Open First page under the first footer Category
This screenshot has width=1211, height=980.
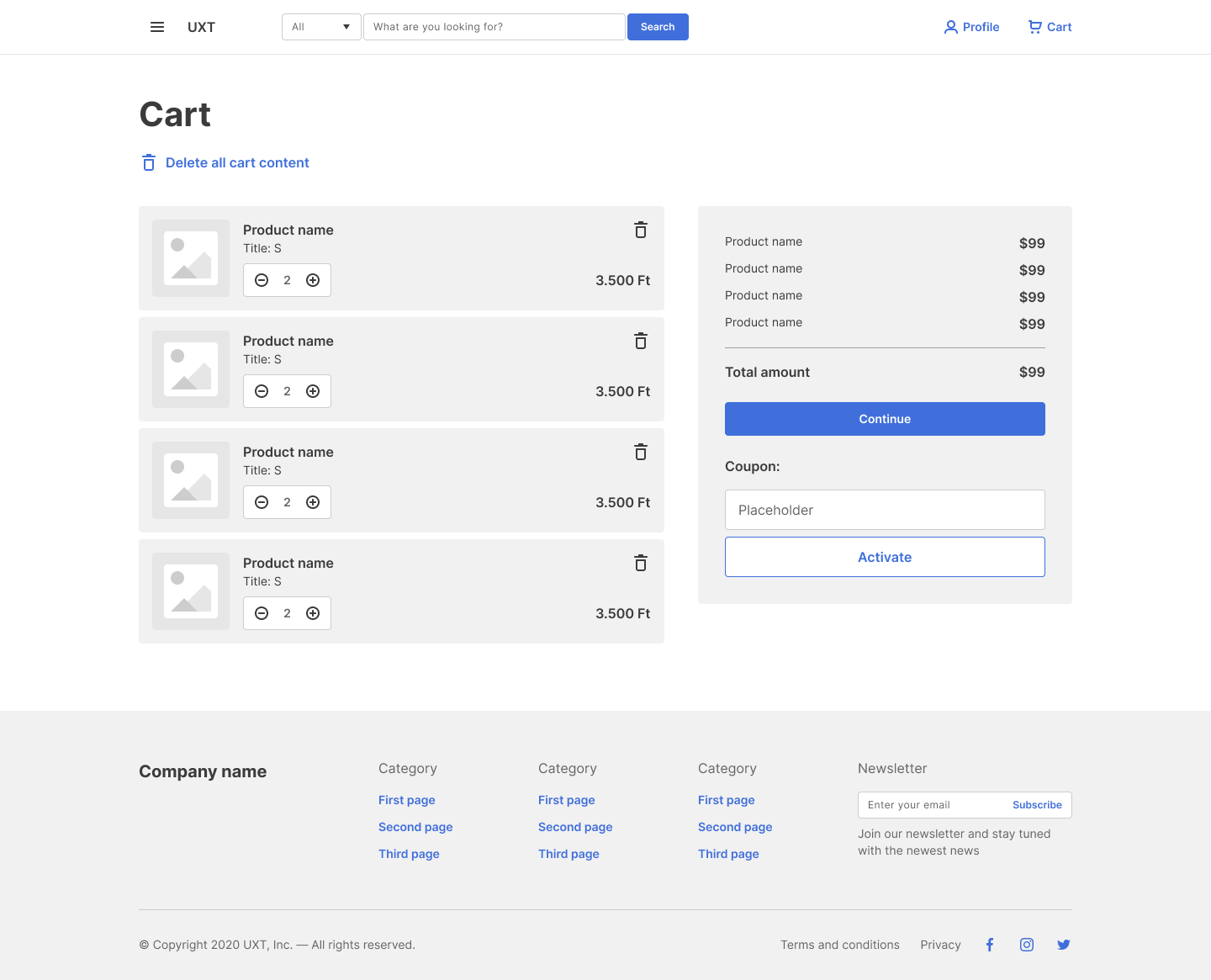click(x=407, y=800)
